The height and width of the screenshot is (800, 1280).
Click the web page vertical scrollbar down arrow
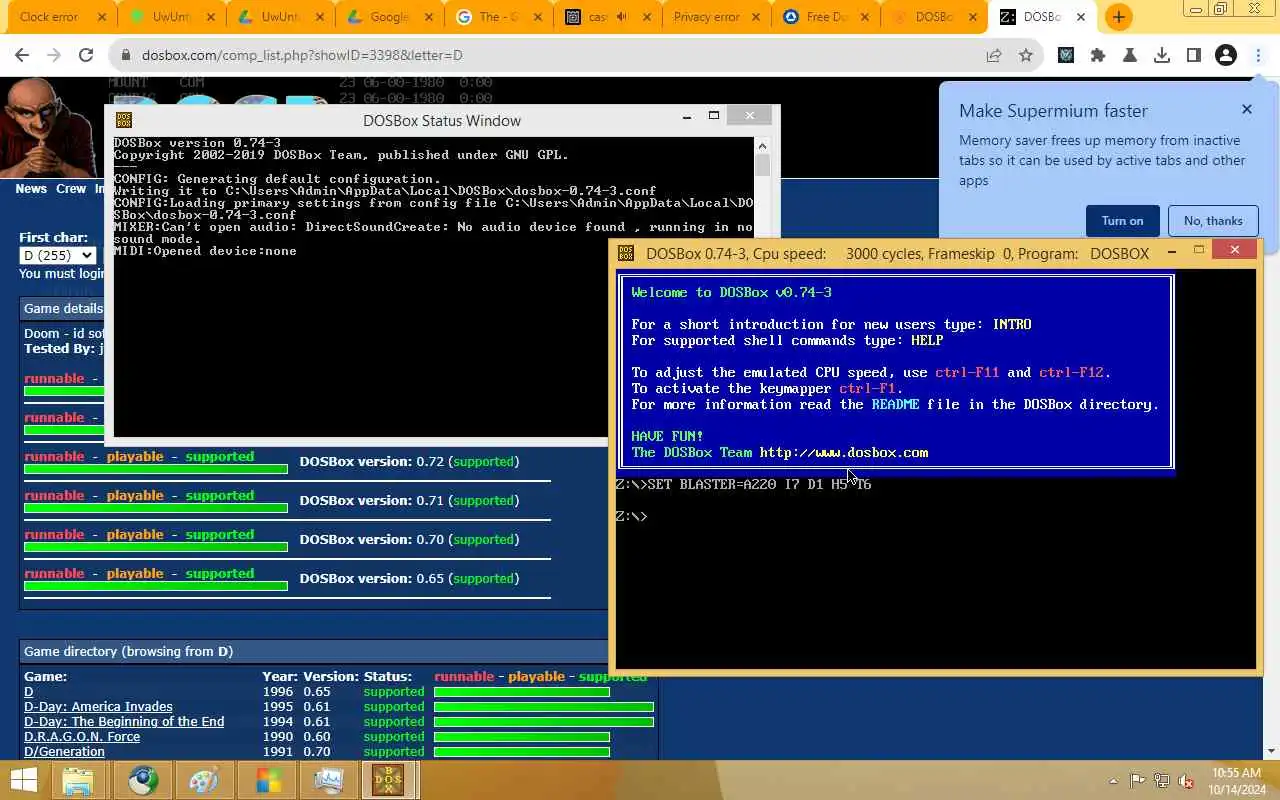(1271, 750)
